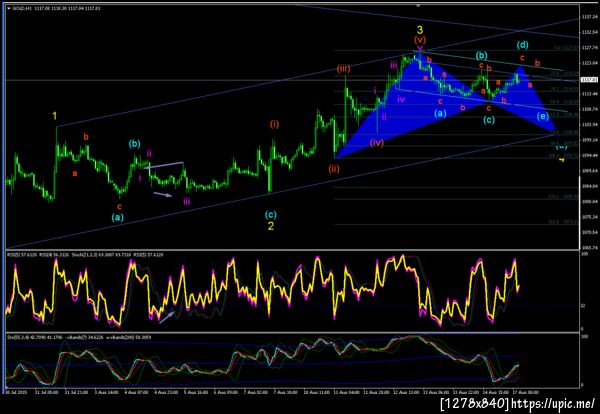Select the cyan (e) wave label
This screenshot has height=414, width=600.
tap(542, 116)
